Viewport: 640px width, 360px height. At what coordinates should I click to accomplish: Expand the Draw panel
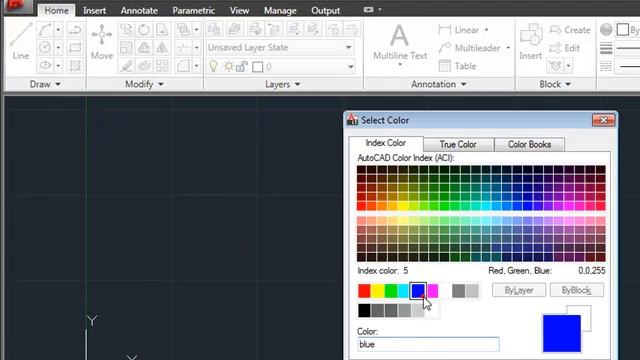point(45,84)
